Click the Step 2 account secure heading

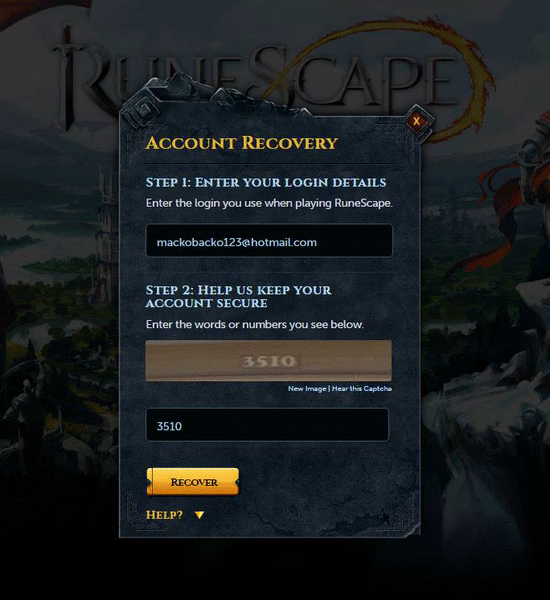[238, 296]
